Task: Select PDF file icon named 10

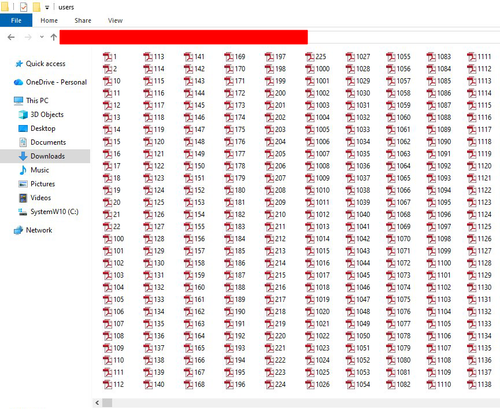Action: [x=107, y=81]
